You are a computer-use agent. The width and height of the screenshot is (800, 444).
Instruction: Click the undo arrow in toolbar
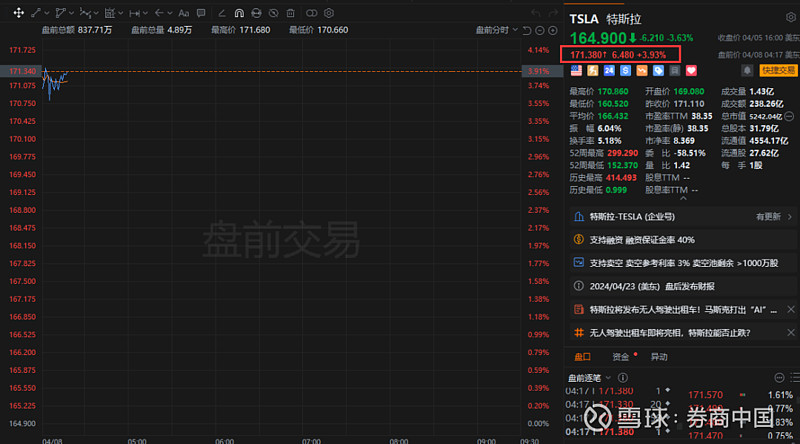click(x=535, y=13)
